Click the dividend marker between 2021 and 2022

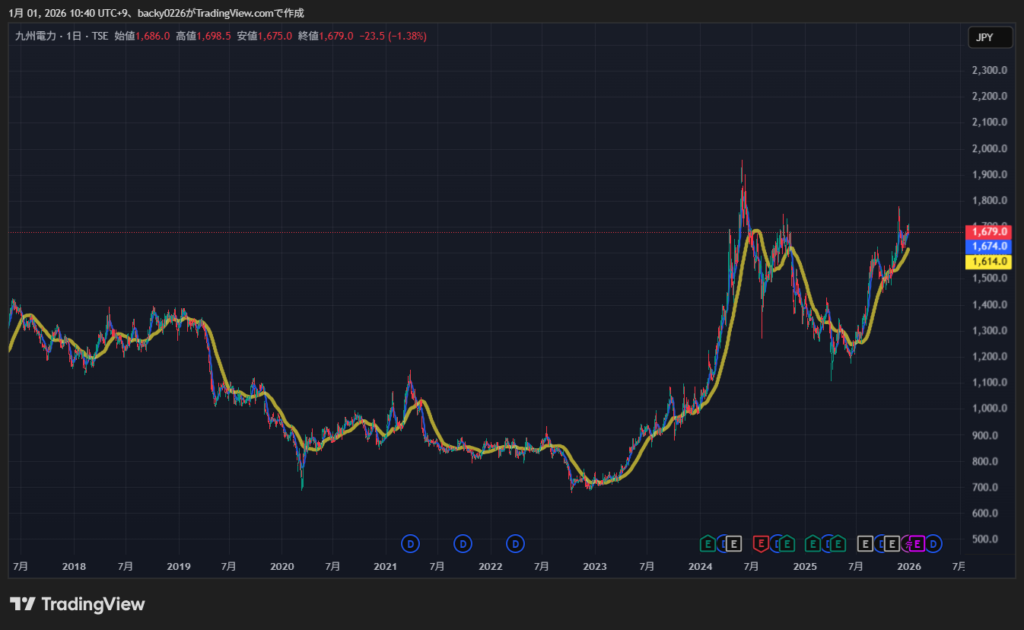462,544
